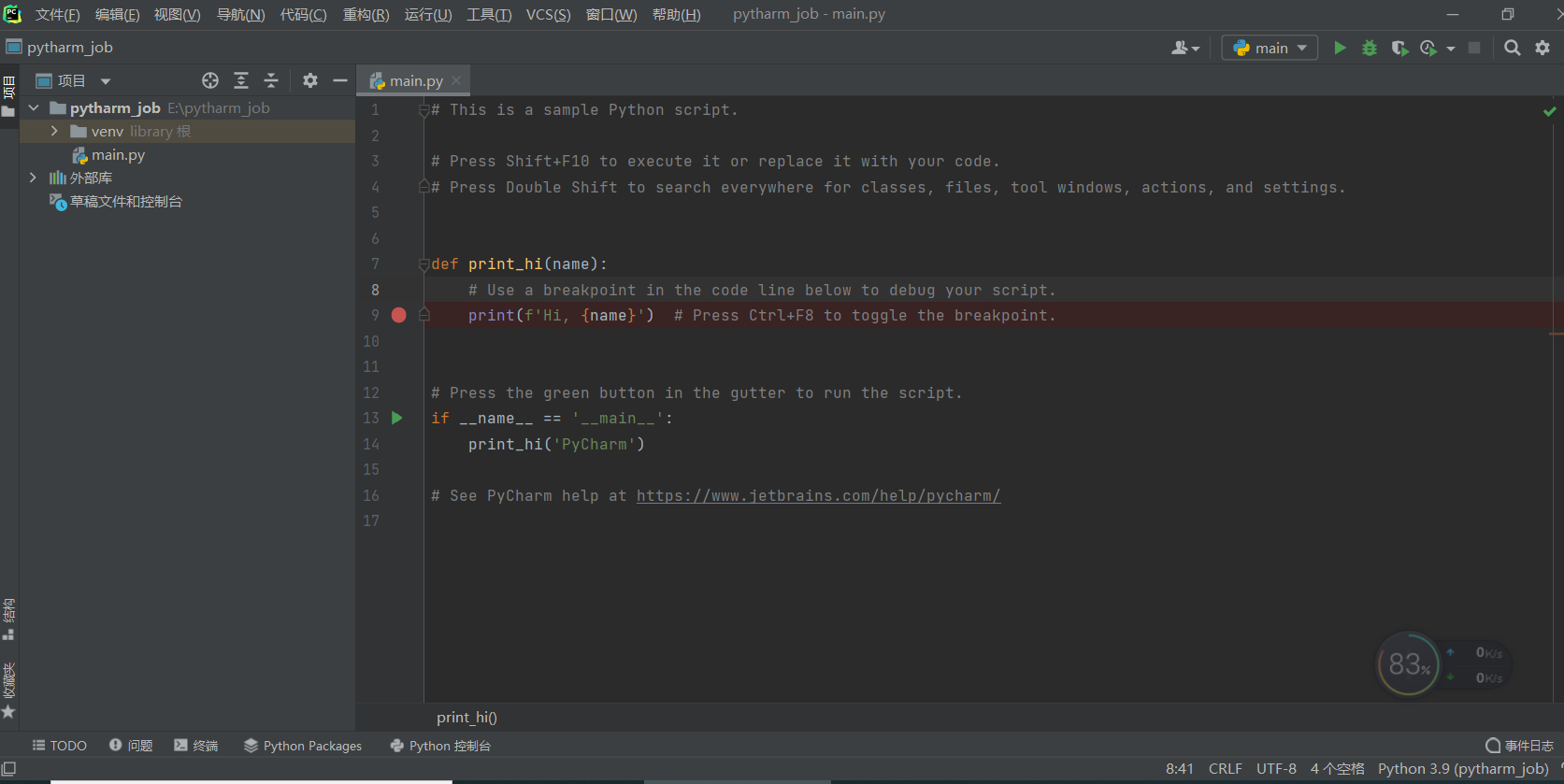Viewport: 1564px width, 784px height.
Task: Change the UTF-8 file encoding
Action: [1276, 768]
